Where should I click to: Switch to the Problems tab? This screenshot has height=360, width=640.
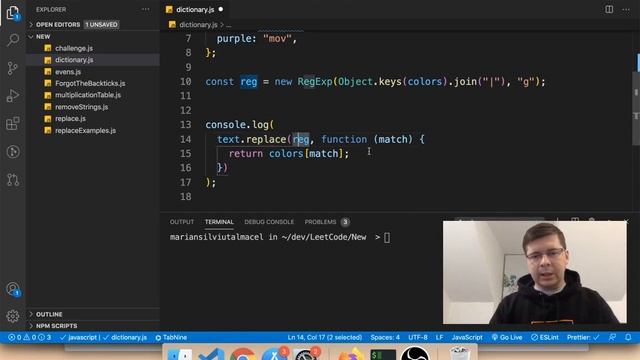[x=320, y=222]
